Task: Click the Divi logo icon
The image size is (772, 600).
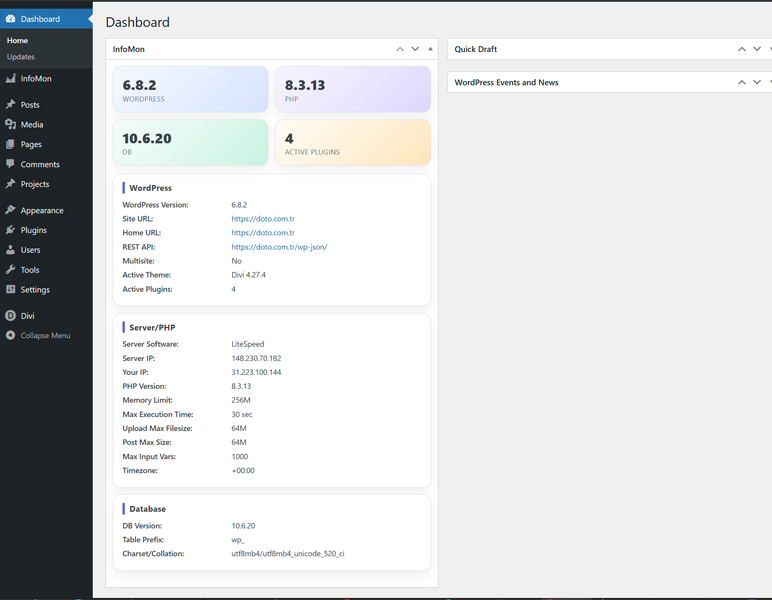Action: point(10,316)
